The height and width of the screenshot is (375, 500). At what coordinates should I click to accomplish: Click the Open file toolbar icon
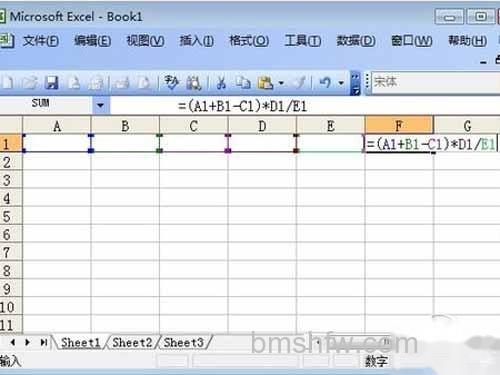tap(30, 83)
